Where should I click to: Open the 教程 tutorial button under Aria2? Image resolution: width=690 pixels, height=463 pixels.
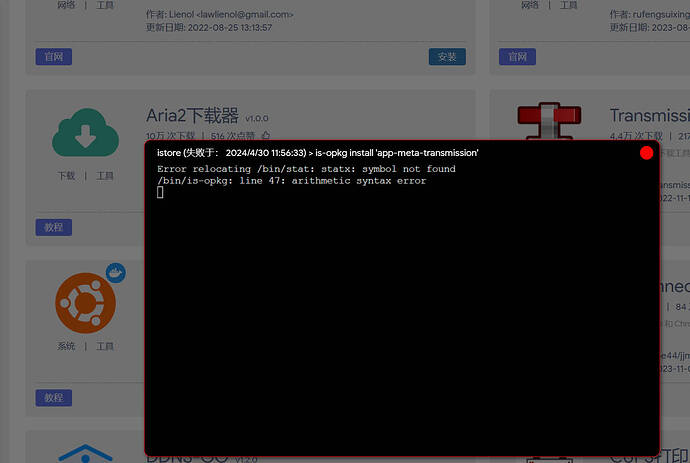(x=54, y=227)
